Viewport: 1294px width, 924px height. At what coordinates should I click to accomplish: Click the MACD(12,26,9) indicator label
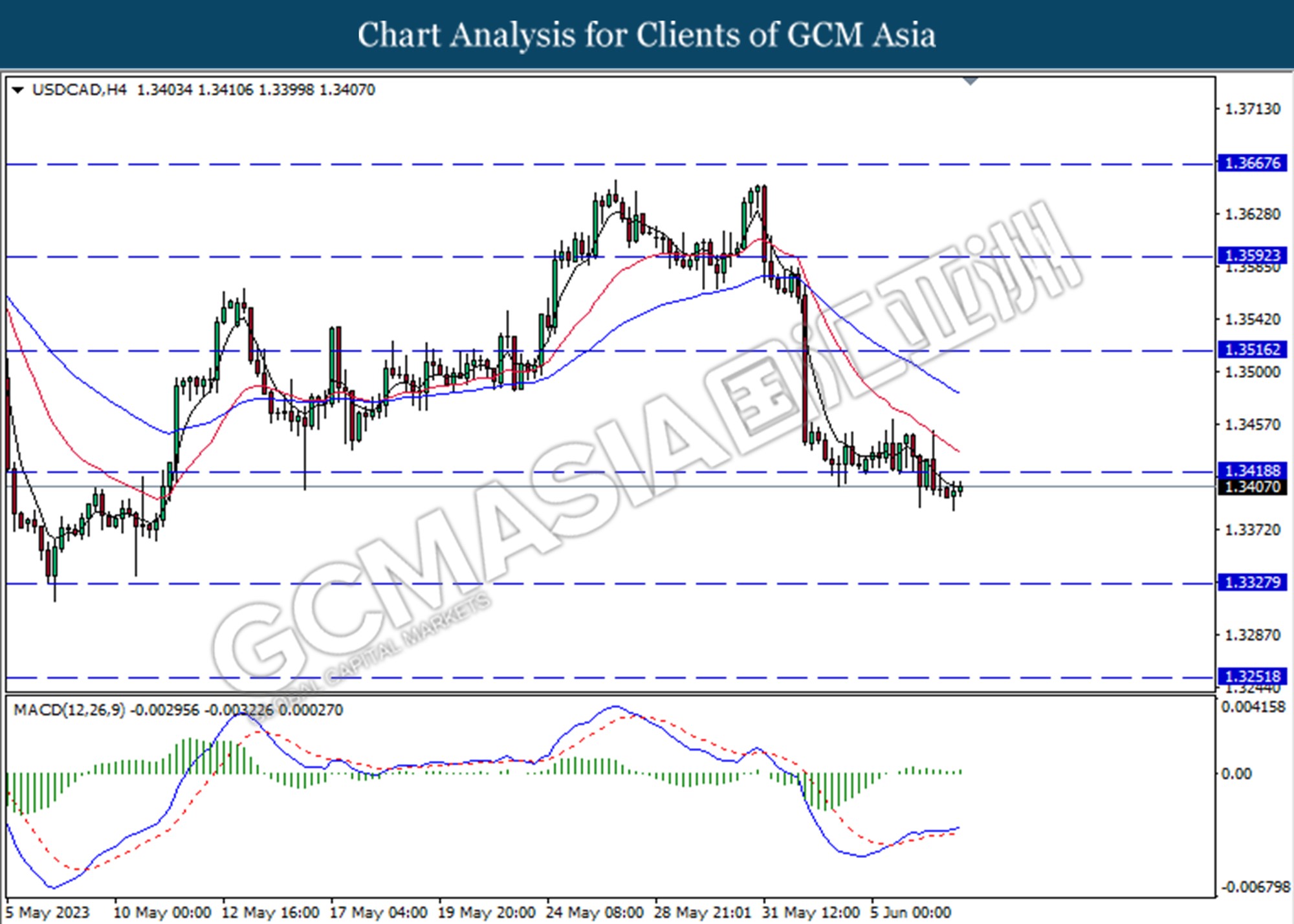(x=69, y=710)
